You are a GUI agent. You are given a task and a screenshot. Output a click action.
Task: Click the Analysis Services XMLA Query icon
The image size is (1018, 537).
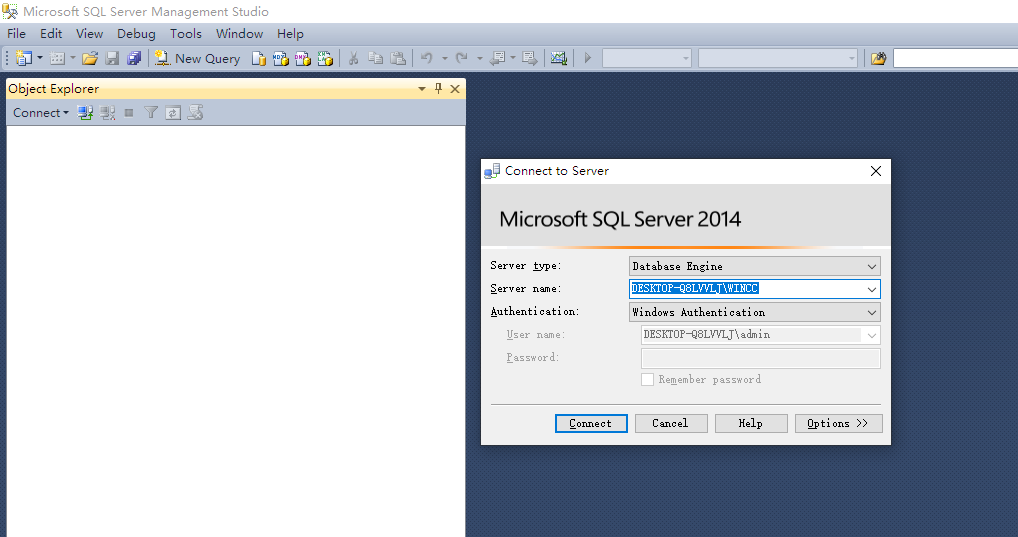coord(325,58)
